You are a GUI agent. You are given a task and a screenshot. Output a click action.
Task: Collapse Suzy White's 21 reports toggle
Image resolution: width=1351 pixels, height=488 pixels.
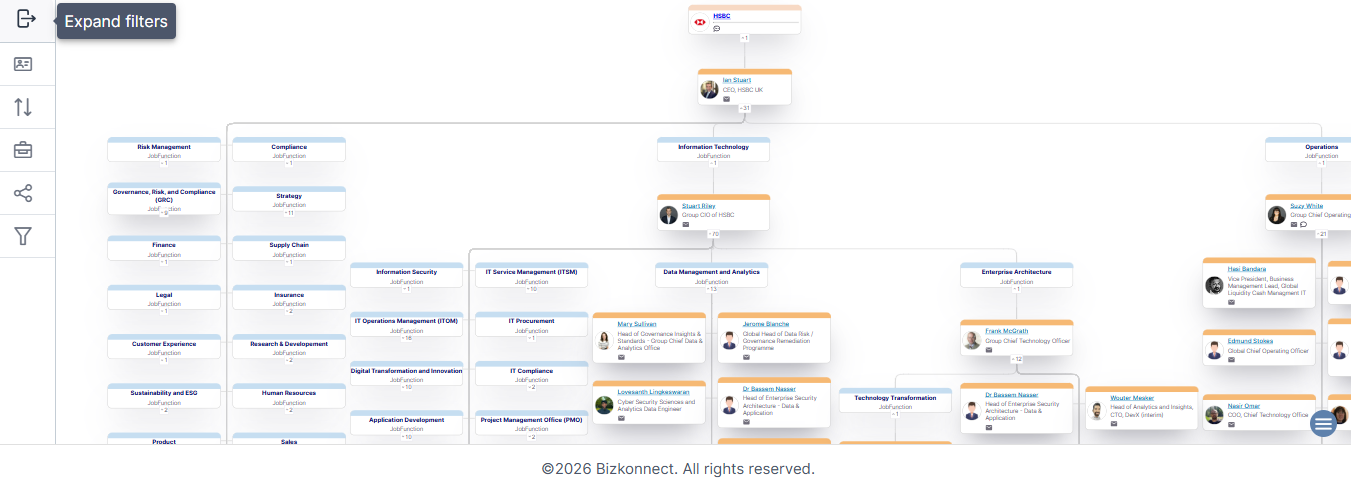1322,234
